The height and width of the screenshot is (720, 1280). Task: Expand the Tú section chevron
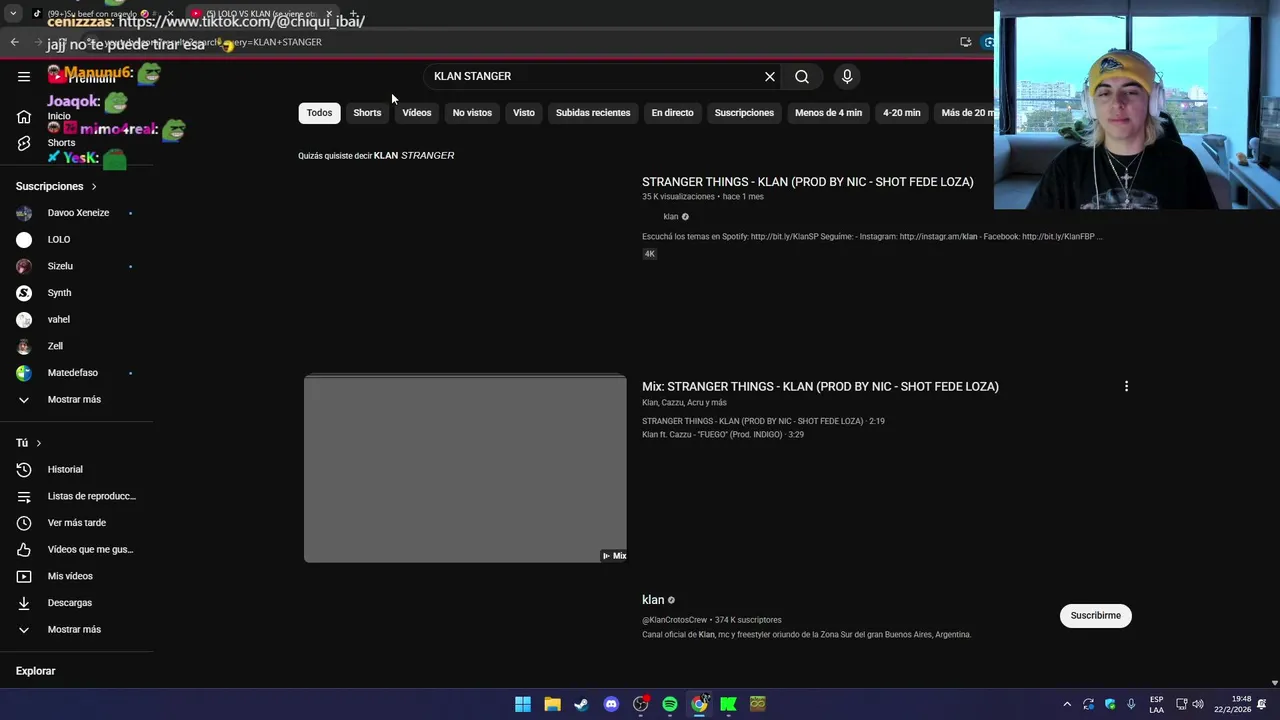(x=39, y=443)
